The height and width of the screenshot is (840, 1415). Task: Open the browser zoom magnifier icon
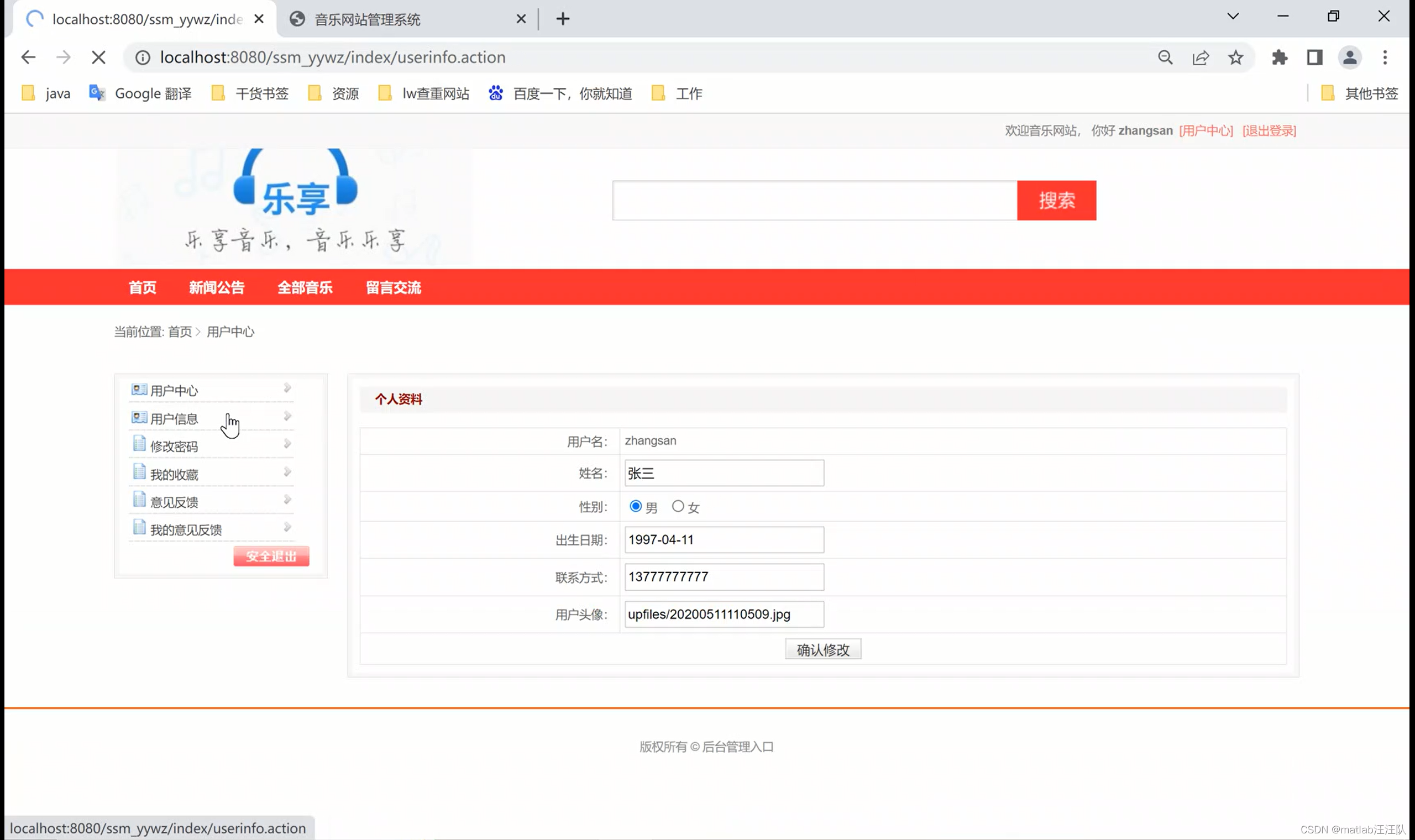pyautogui.click(x=1165, y=57)
